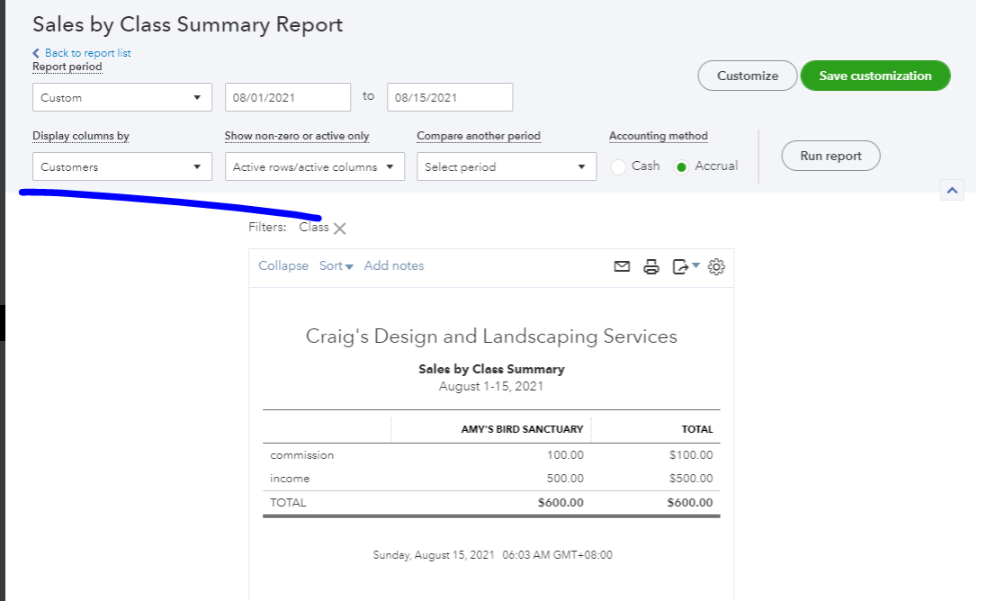Select the Accrual accounting method
Screen dimensions: 984x611
click(x=682, y=166)
